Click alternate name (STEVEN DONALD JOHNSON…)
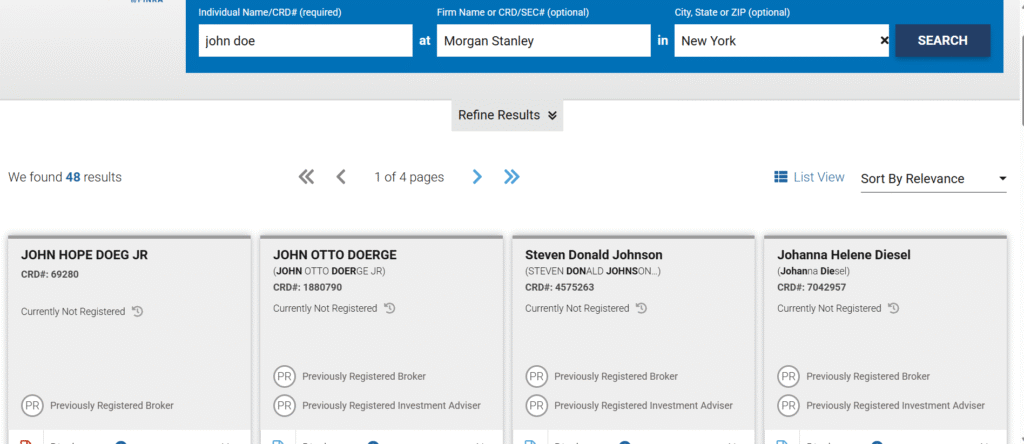This screenshot has width=1024, height=444. click(592, 271)
